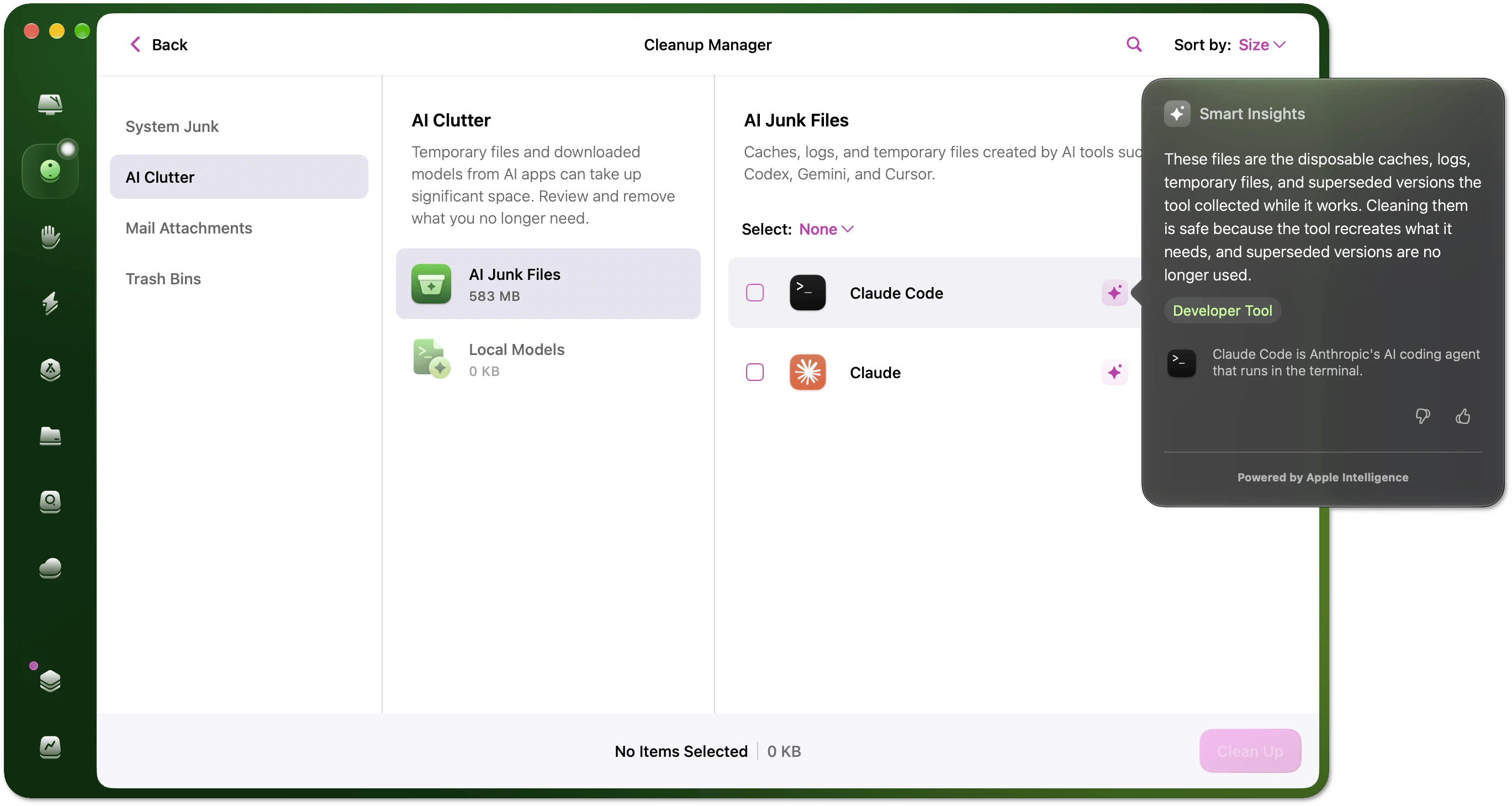Click the search magnifier icon
Image resolution: width=1512 pixels, height=806 pixels.
[x=1133, y=45]
